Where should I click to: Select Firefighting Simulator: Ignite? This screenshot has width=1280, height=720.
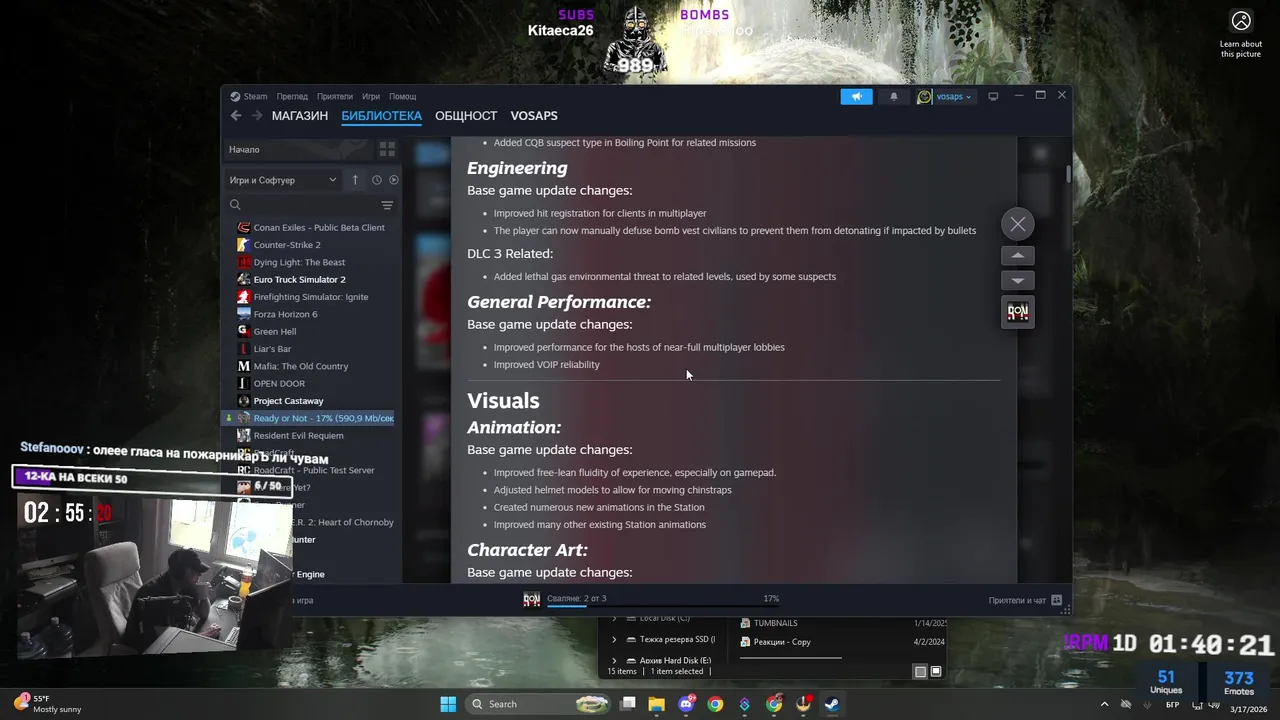pos(310,297)
